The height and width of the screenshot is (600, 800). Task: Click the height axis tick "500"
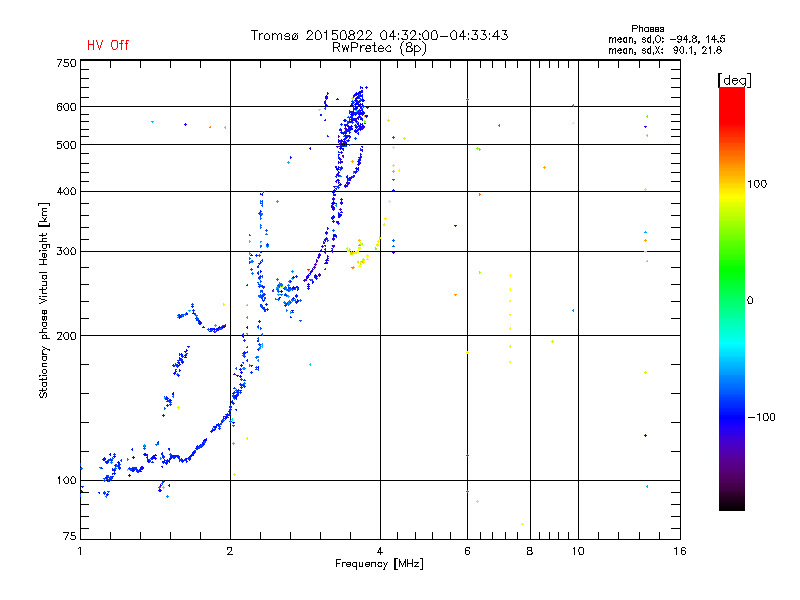(x=66, y=145)
